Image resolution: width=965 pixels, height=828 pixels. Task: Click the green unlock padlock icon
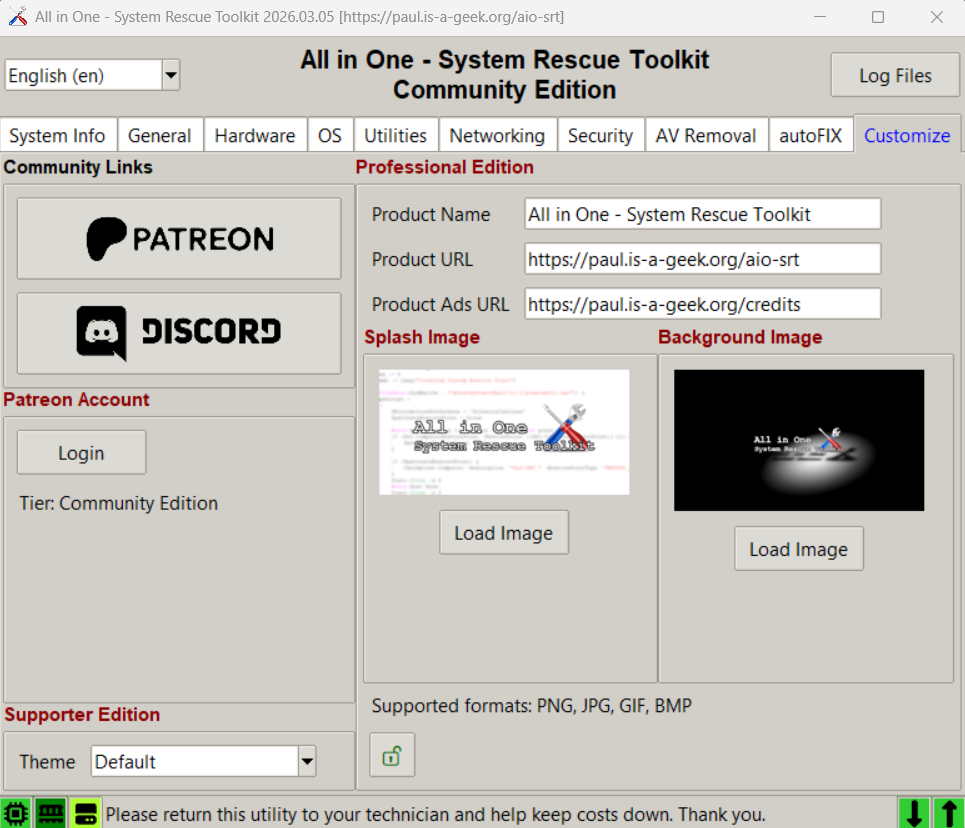(x=392, y=756)
